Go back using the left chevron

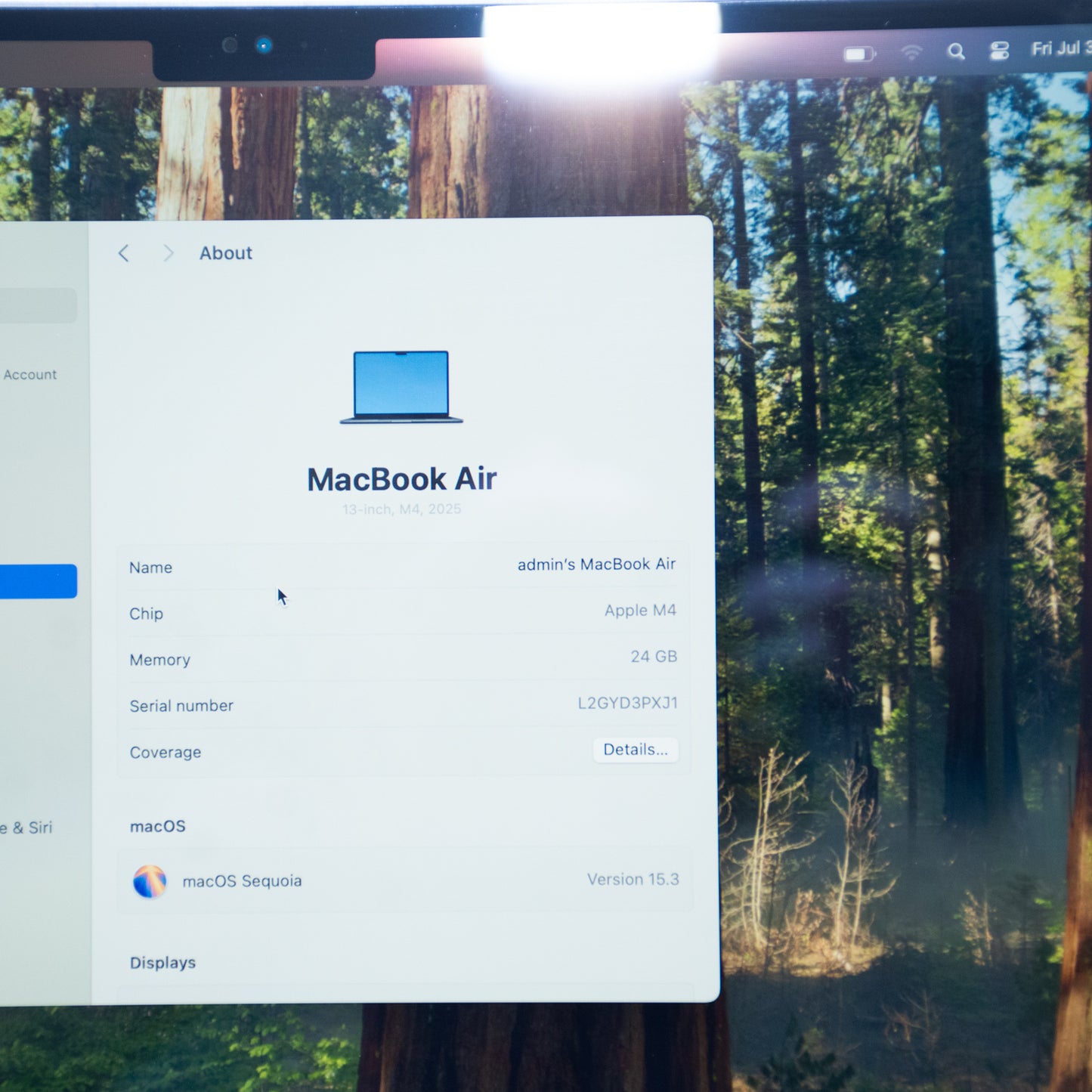[124, 253]
